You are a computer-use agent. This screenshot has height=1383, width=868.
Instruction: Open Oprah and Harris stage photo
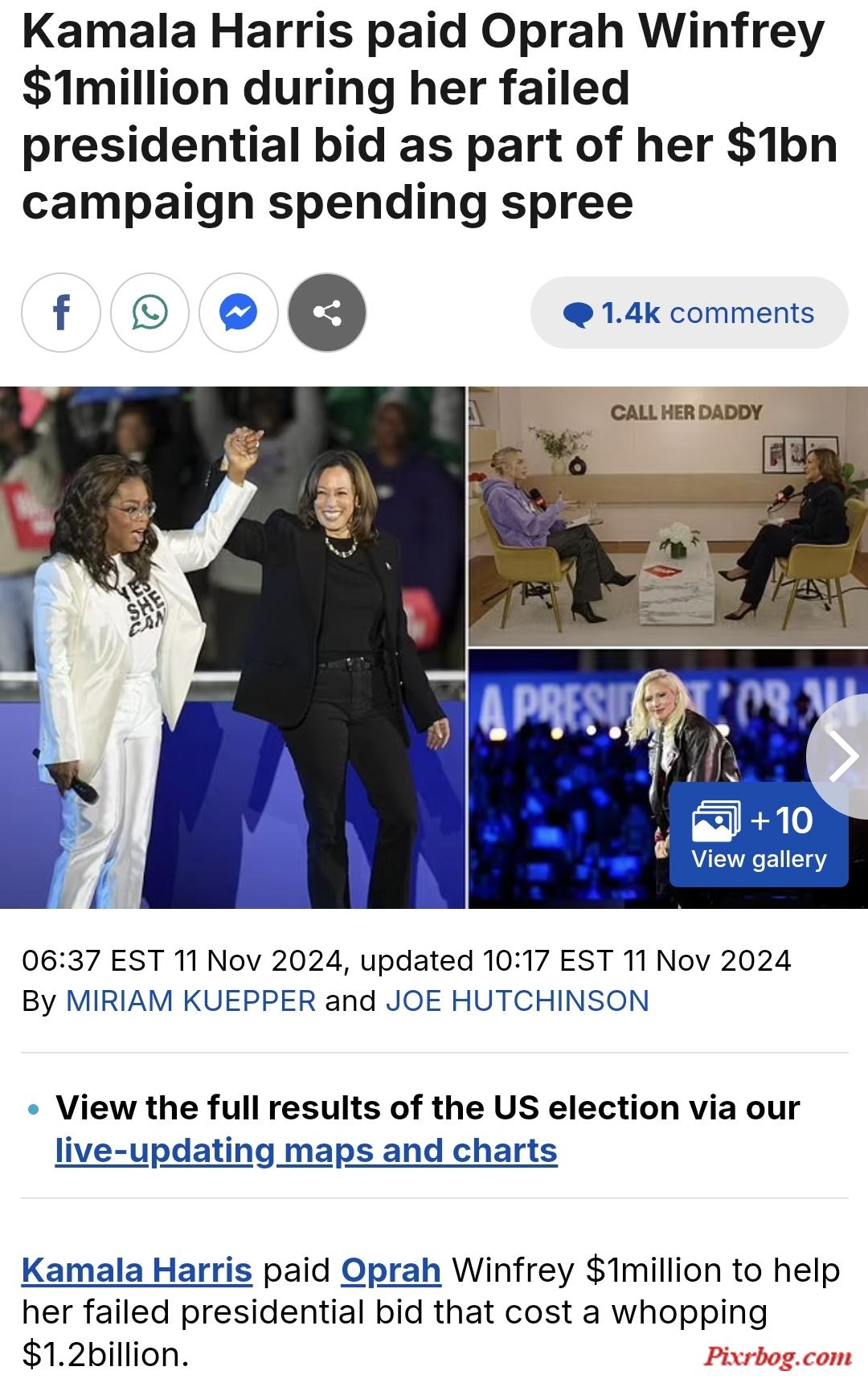click(232, 648)
